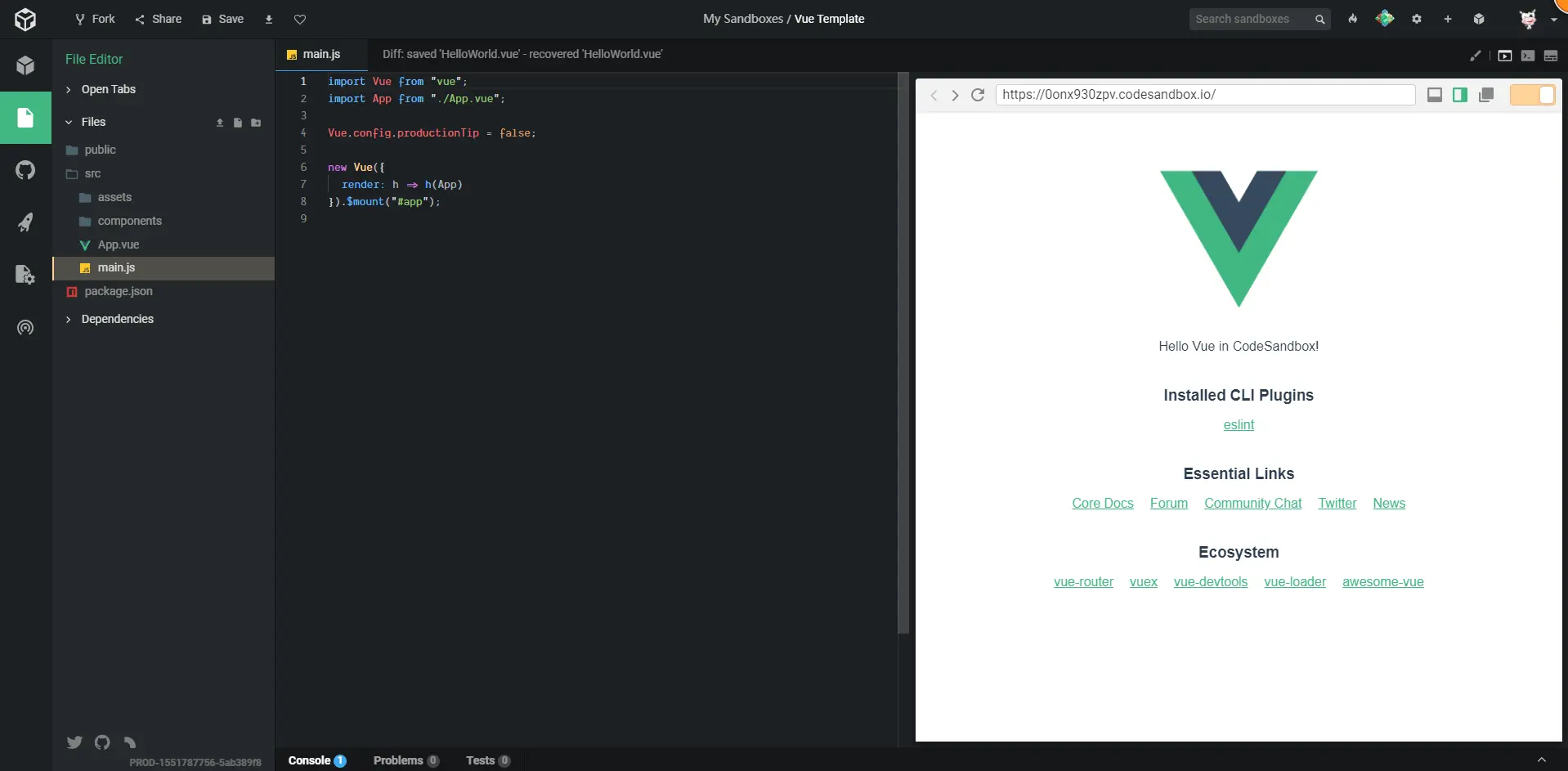Screen dimensions: 1568x771
Task: Click the terminal view icon
Action: [1528, 56]
